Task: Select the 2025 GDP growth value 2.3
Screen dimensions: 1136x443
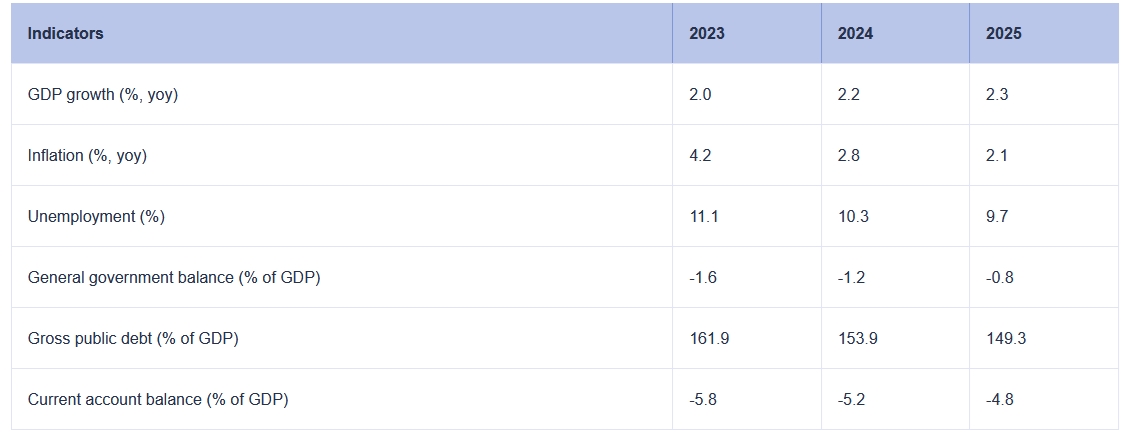Action: tap(997, 94)
